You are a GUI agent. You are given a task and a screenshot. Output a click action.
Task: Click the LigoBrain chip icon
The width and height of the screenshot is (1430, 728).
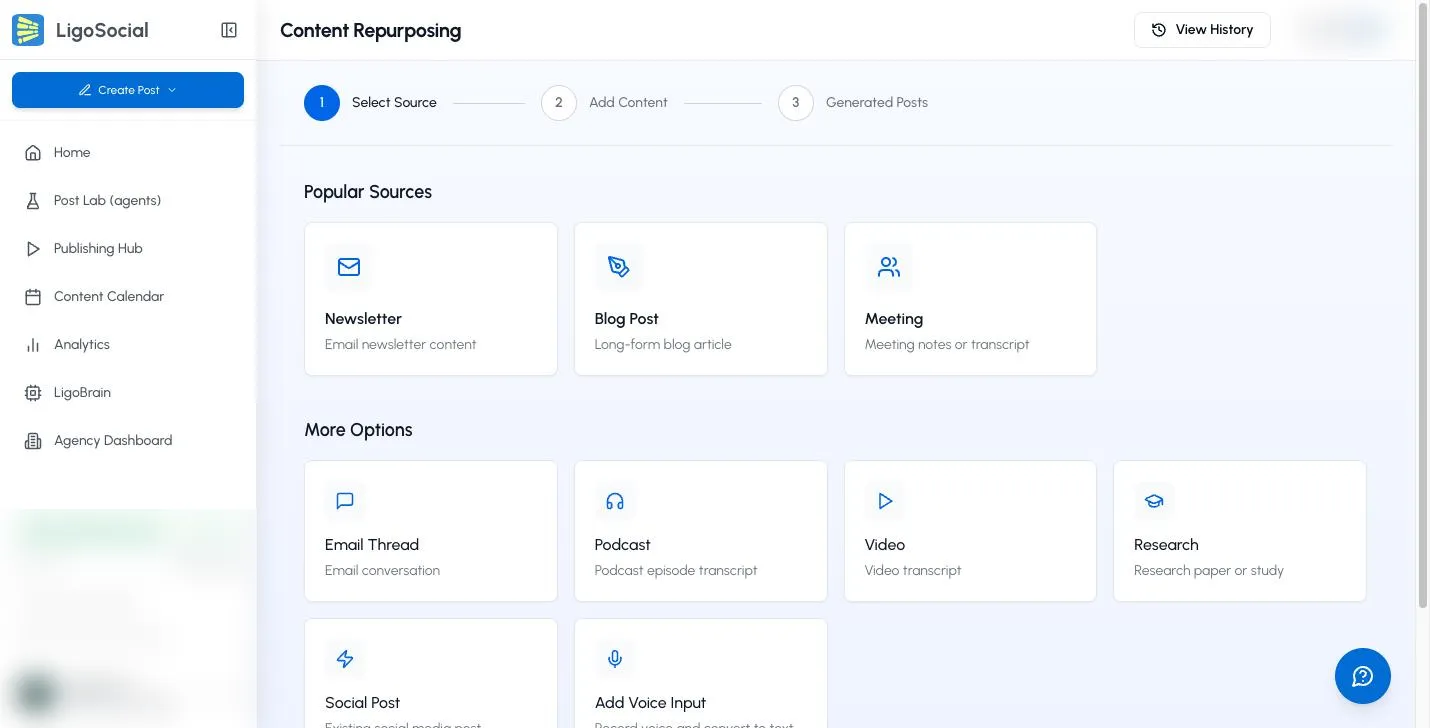point(33,393)
